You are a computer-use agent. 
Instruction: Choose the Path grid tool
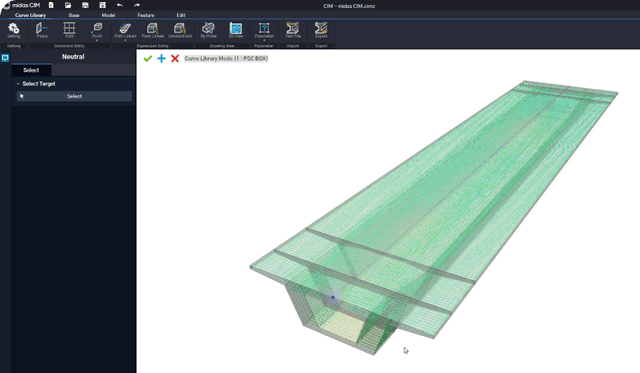[x=69, y=30]
